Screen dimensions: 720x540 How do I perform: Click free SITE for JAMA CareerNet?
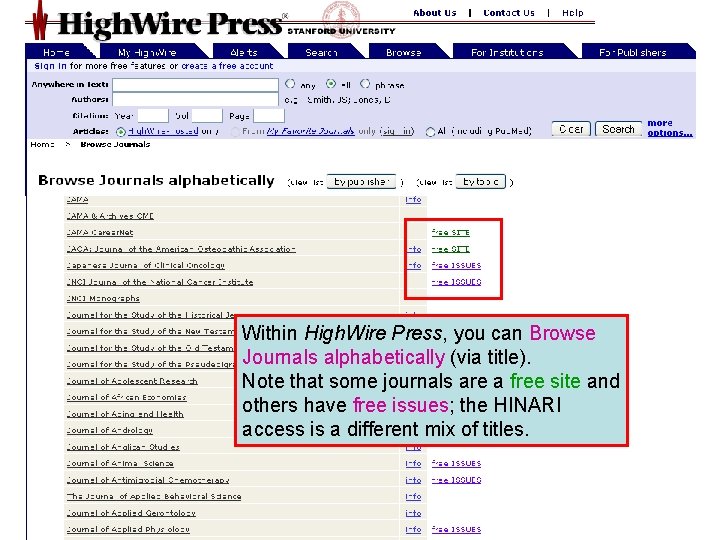click(x=450, y=232)
